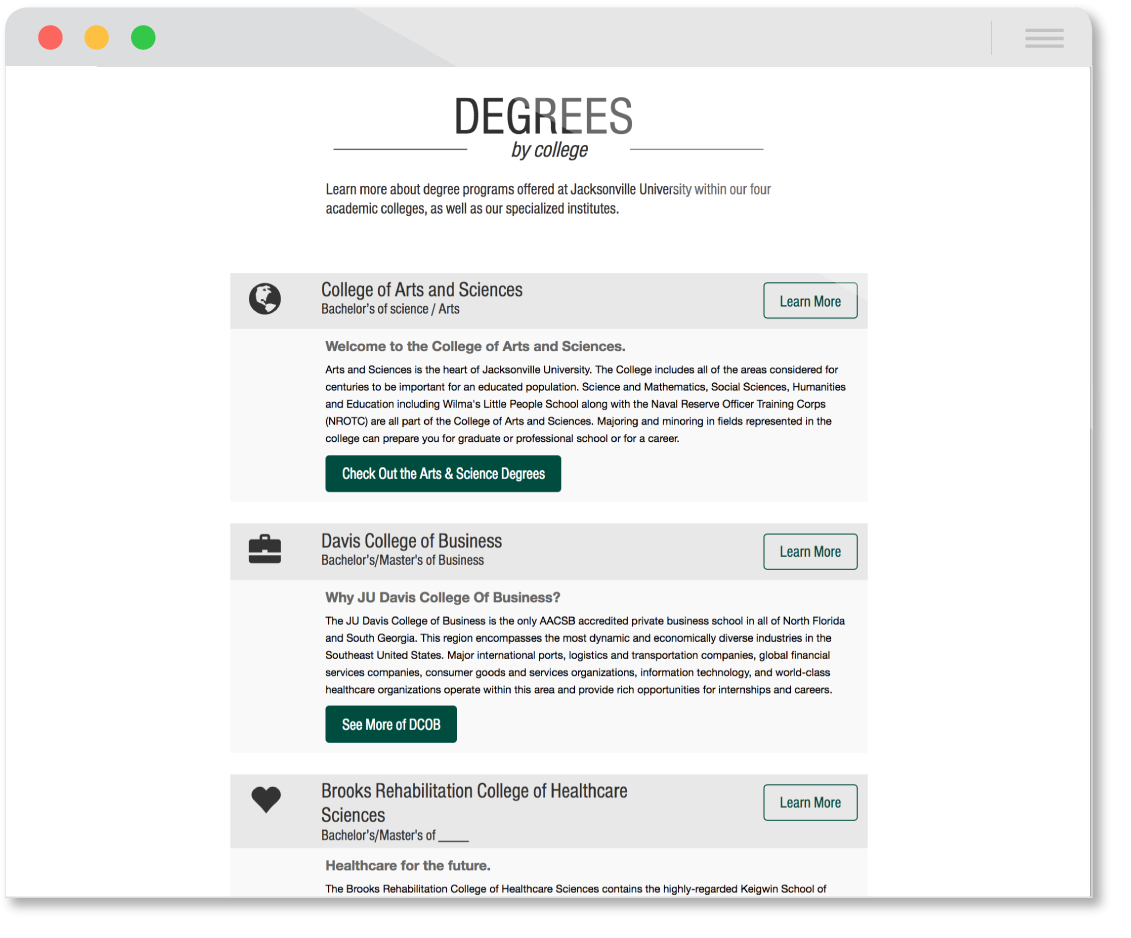Viewport: 1131px width, 938px height.
Task: Click Learn More for Brooks Rehabilitation College
Action: (810, 803)
